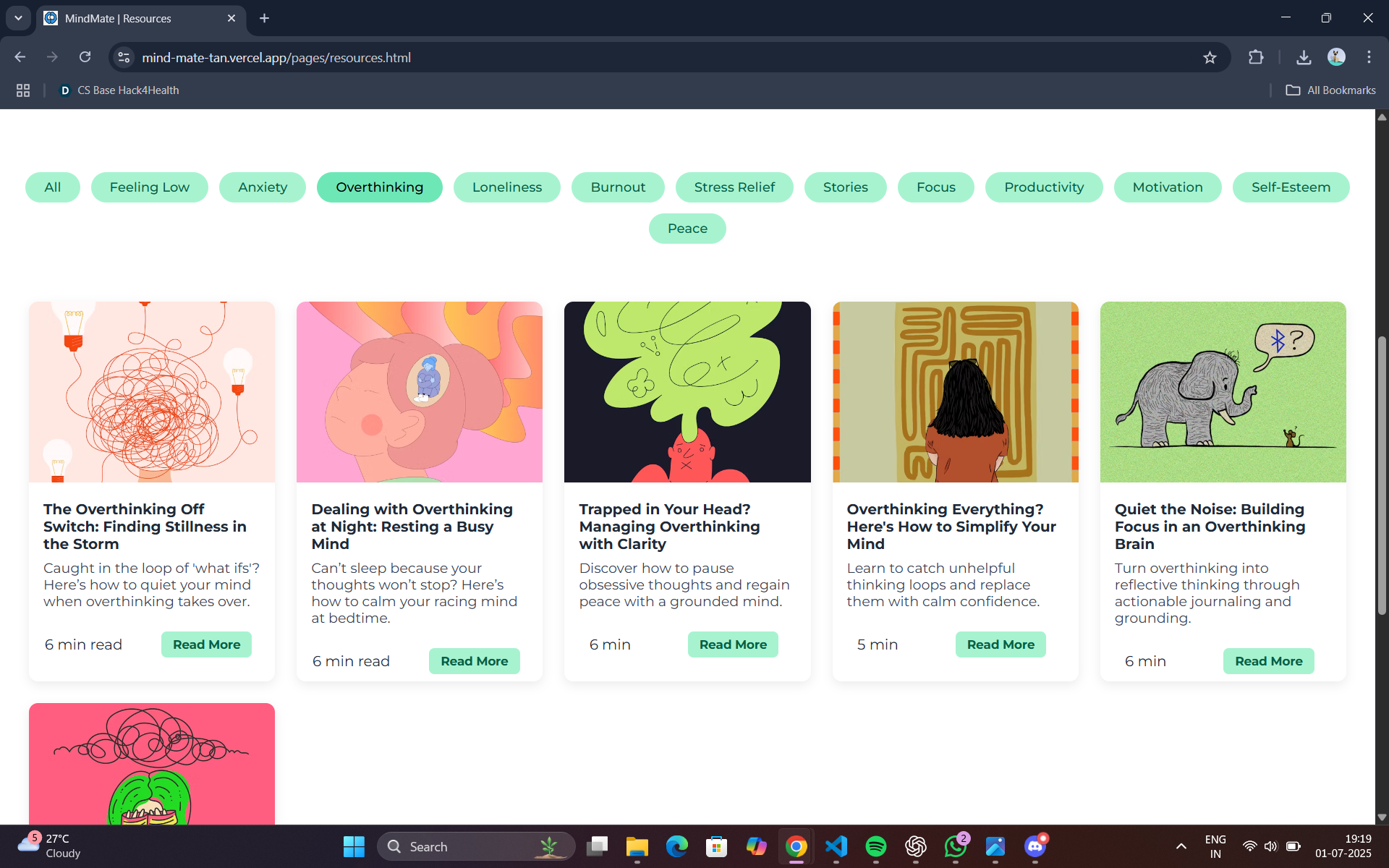Read More on Quiet the Noise article

coord(1268,661)
